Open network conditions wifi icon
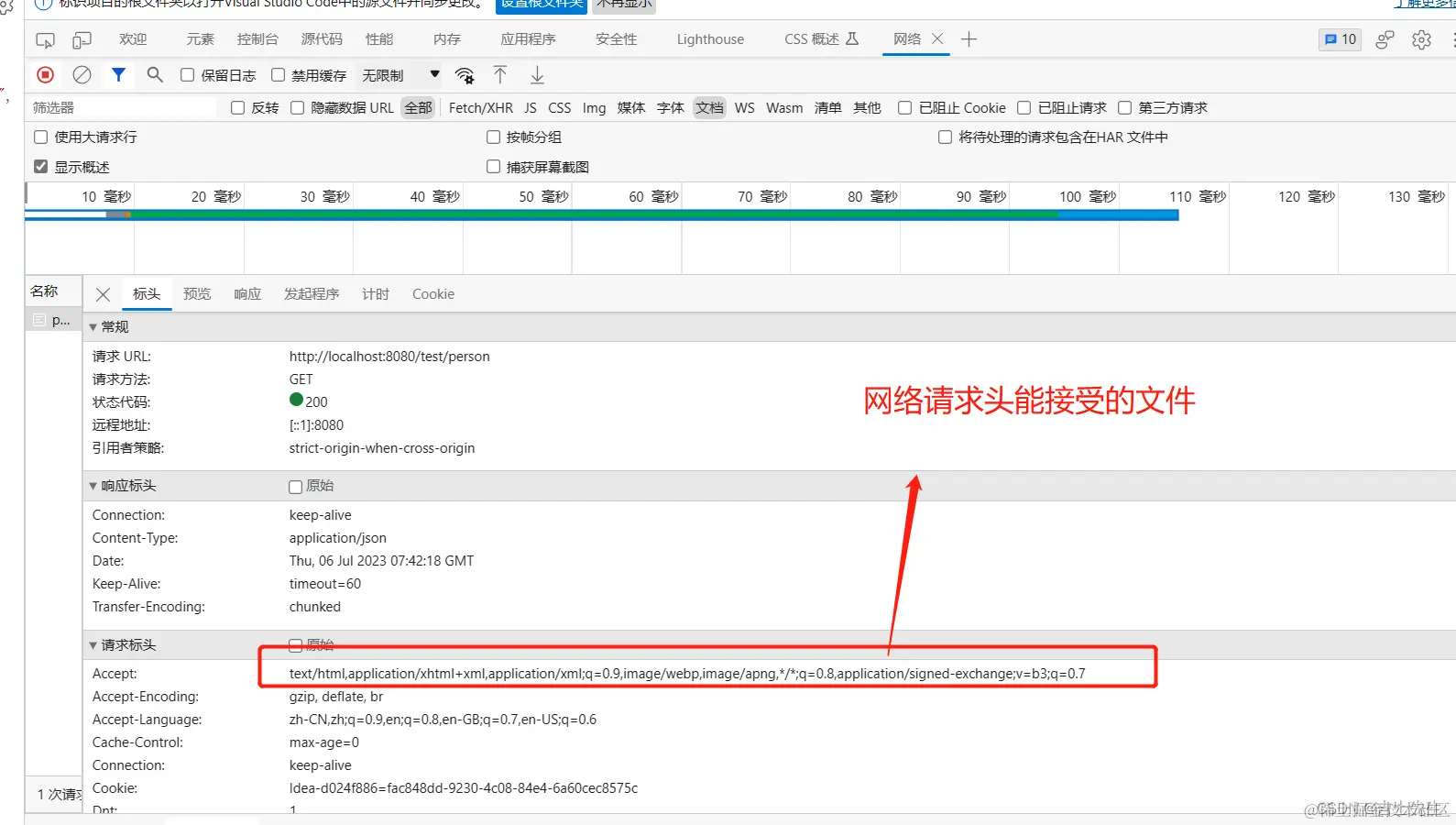1456x825 pixels. (x=465, y=75)
